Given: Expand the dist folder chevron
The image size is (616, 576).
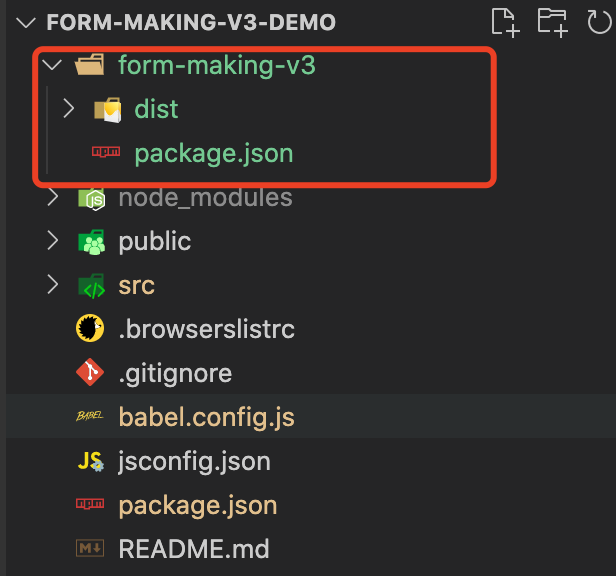Looking at the screenshot, I should (x=69, y=109).
